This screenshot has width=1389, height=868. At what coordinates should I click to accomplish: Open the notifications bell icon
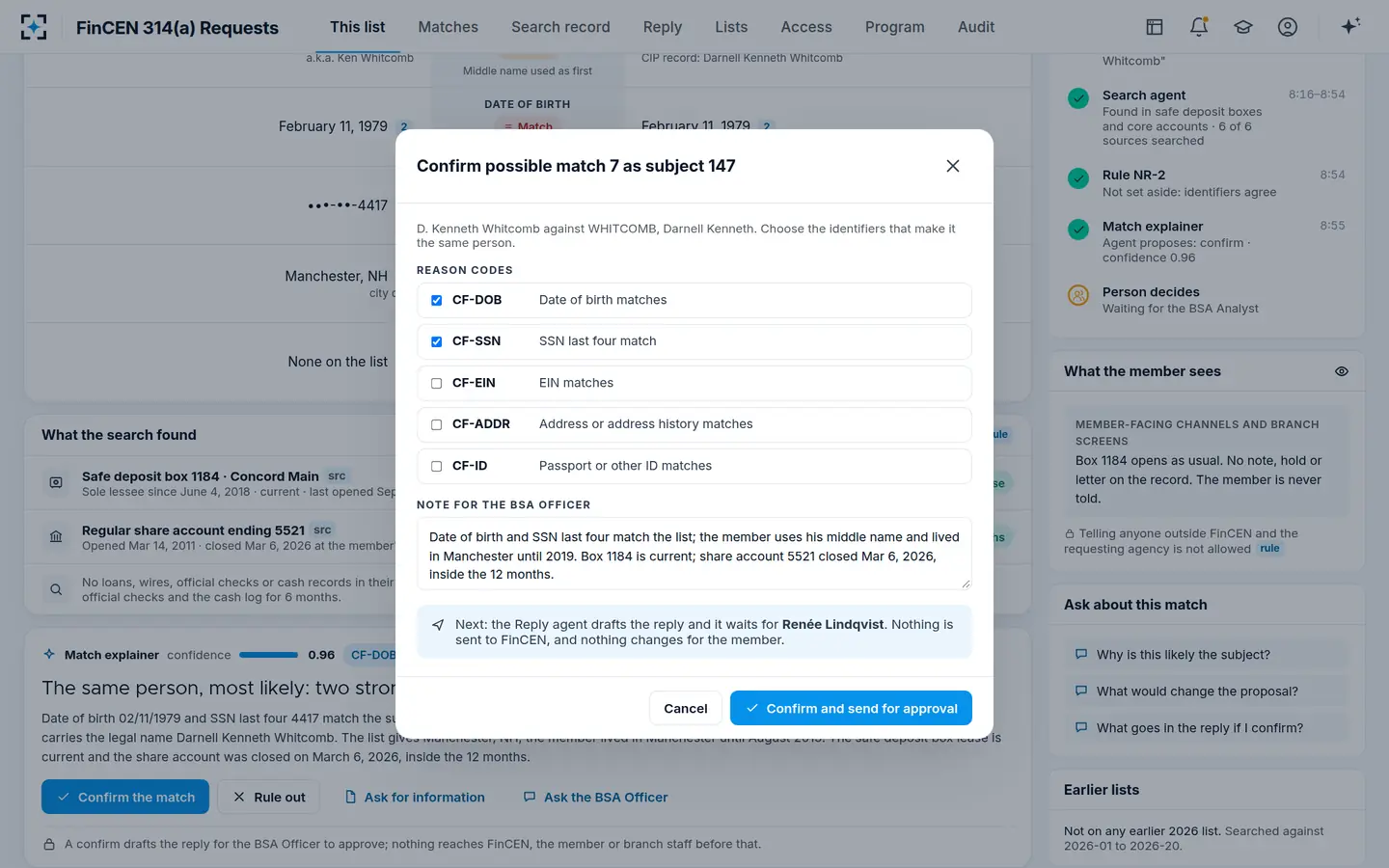click(1199, 27)
